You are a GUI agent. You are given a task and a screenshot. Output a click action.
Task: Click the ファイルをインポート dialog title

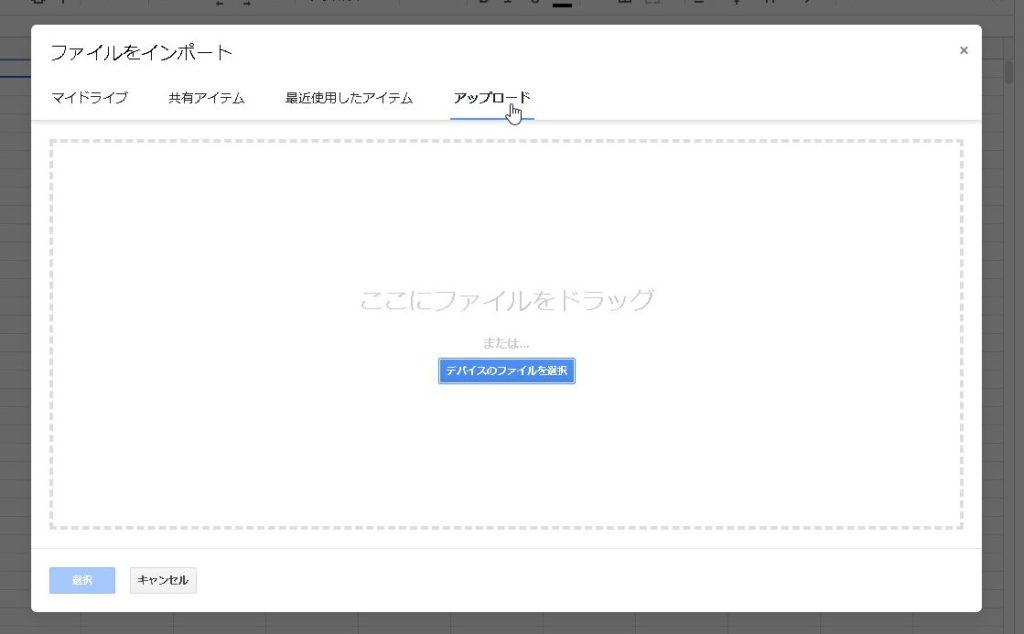pos(141,52)
